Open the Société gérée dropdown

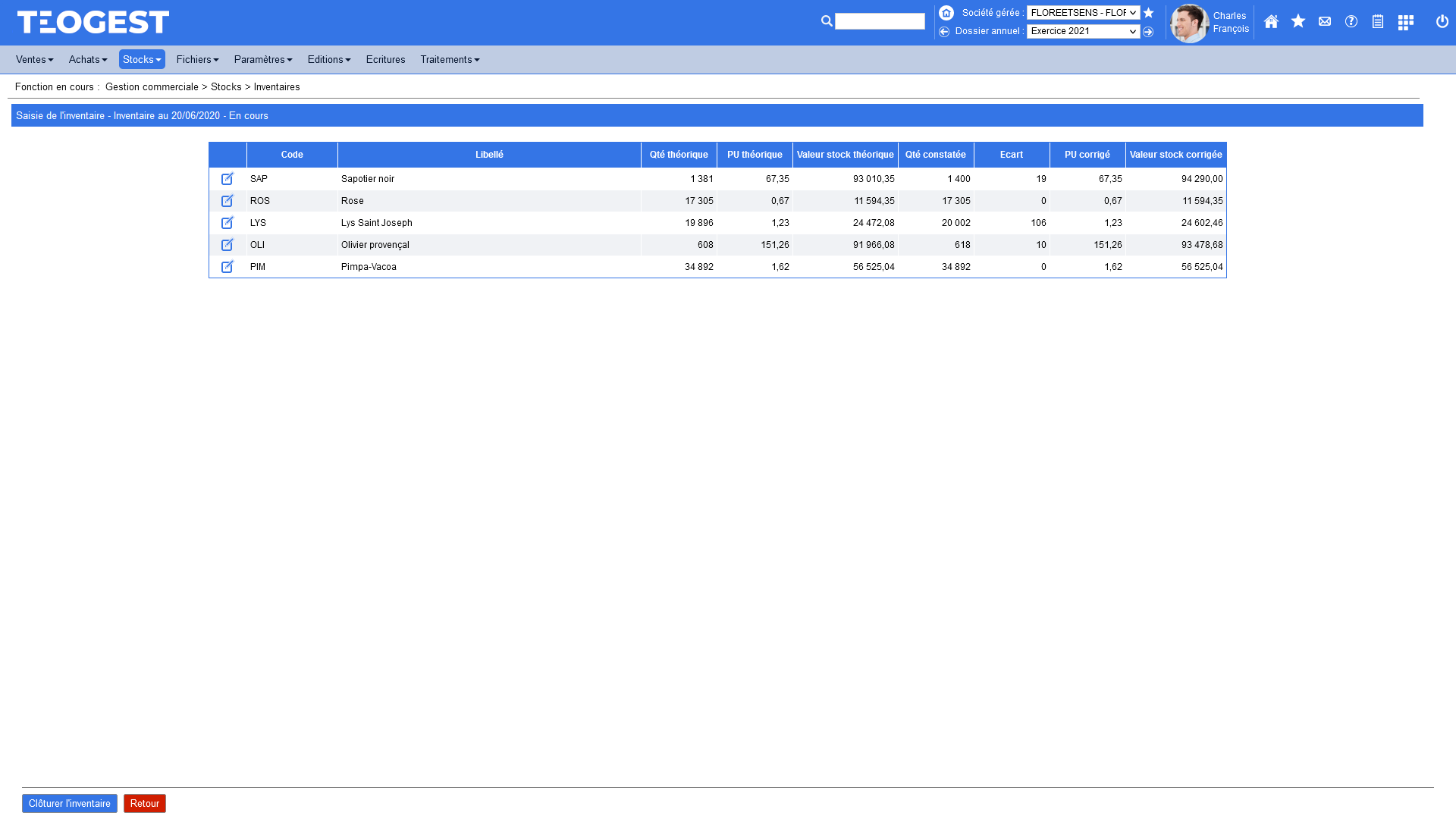pos(1082,13)
